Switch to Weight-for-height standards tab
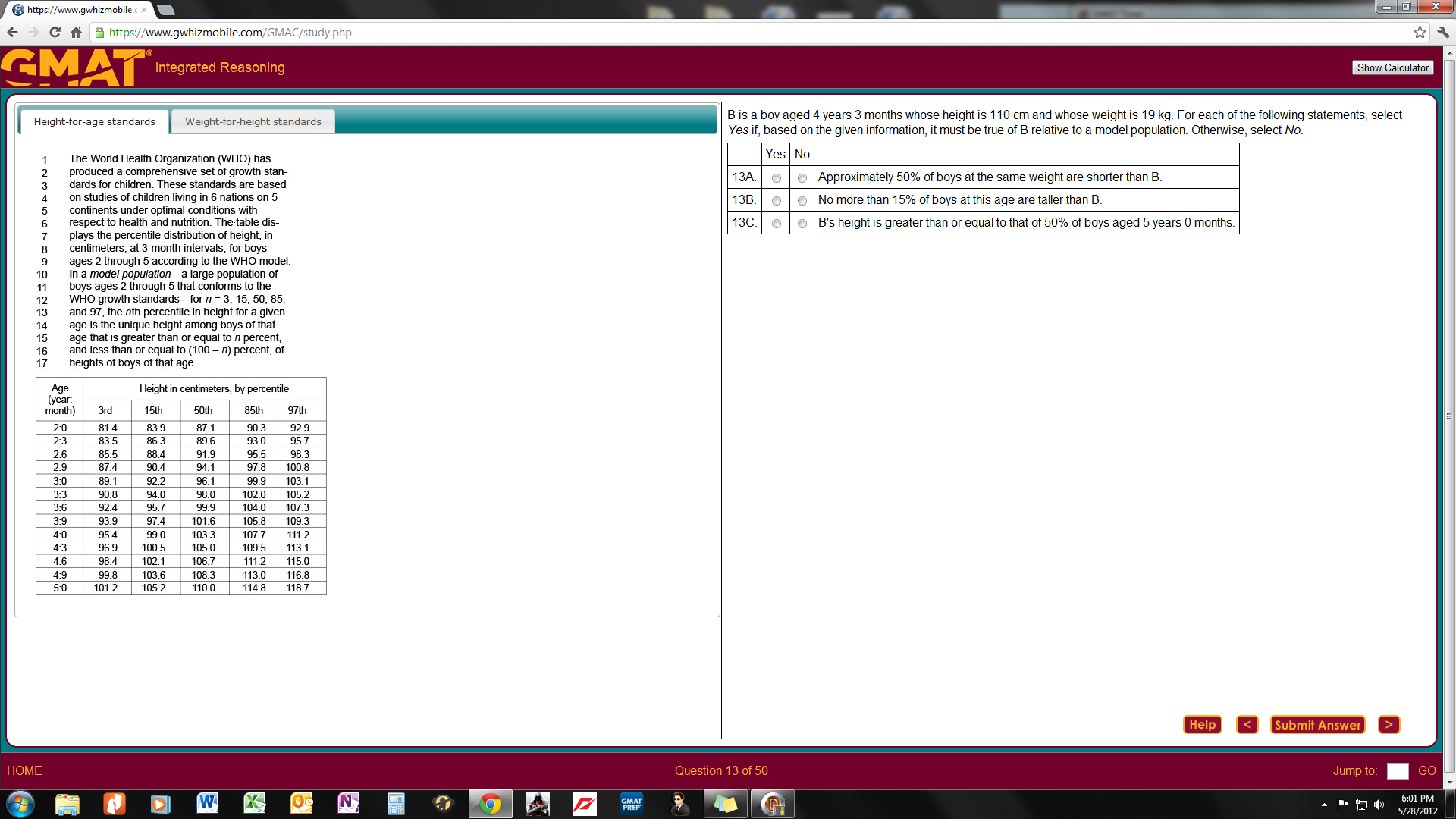This screenshot has width=1456, height=819. point(253,121)
